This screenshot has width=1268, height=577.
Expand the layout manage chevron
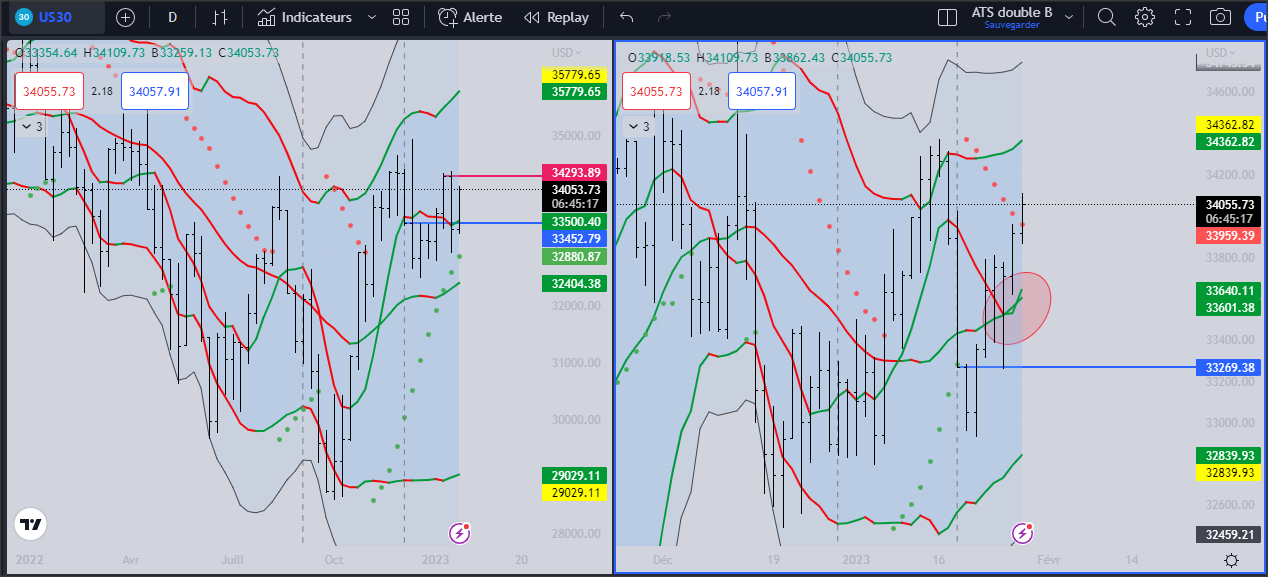click(1070, 17)
